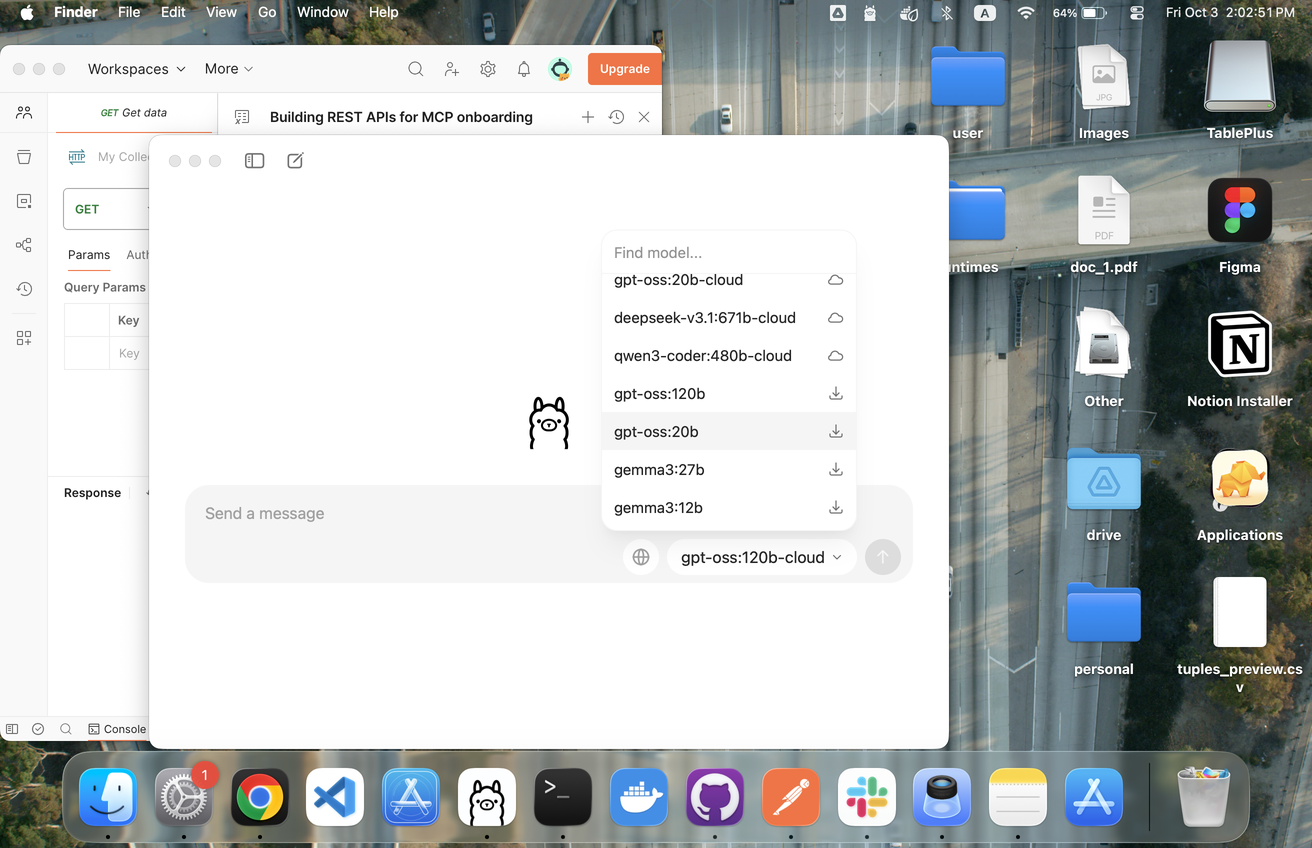This screenshot has height=848, width=1312.
Task: Choose qwen3-coder:480b-cloud from list
Action: pos(703,356)
